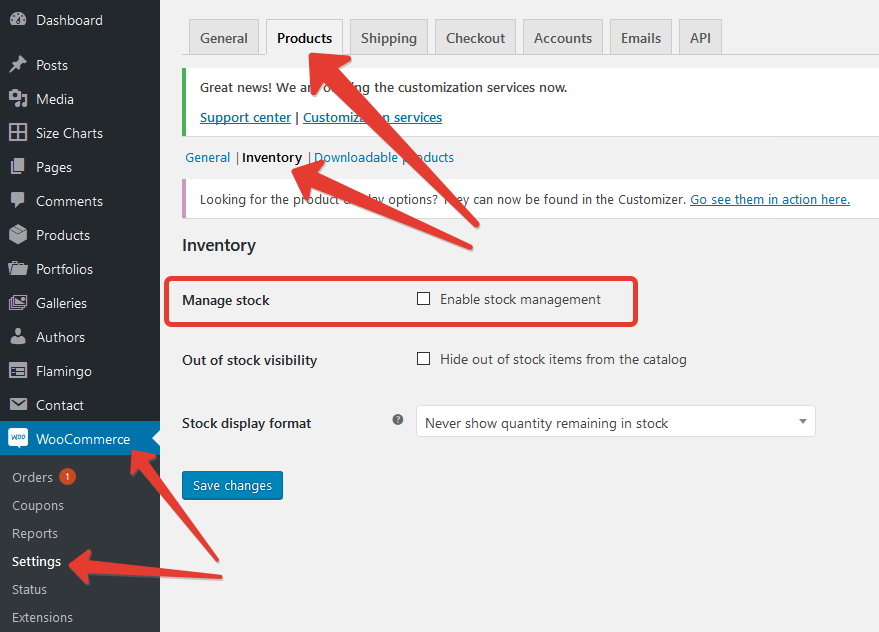
Task: Click help tooltip icon for Stock display format
Action: [x=398, y=420]
